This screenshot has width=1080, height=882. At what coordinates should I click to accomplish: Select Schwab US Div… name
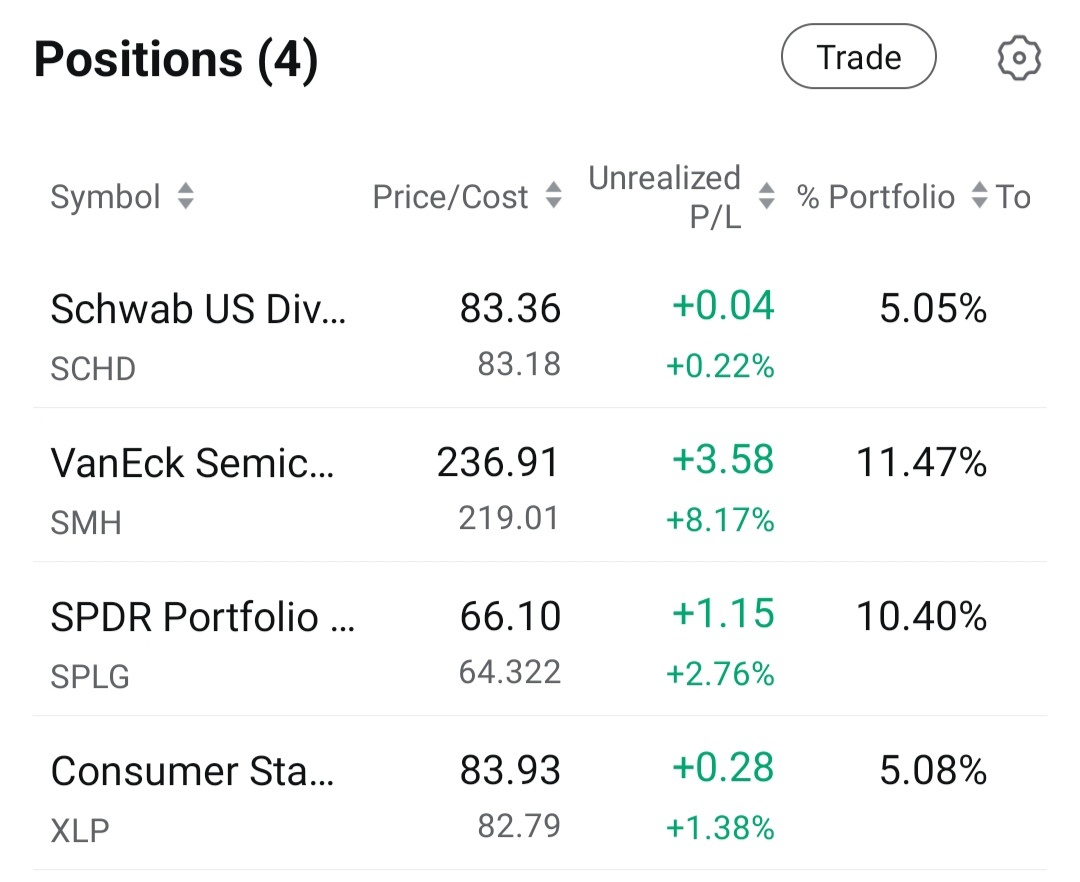(x=198, y=308)
